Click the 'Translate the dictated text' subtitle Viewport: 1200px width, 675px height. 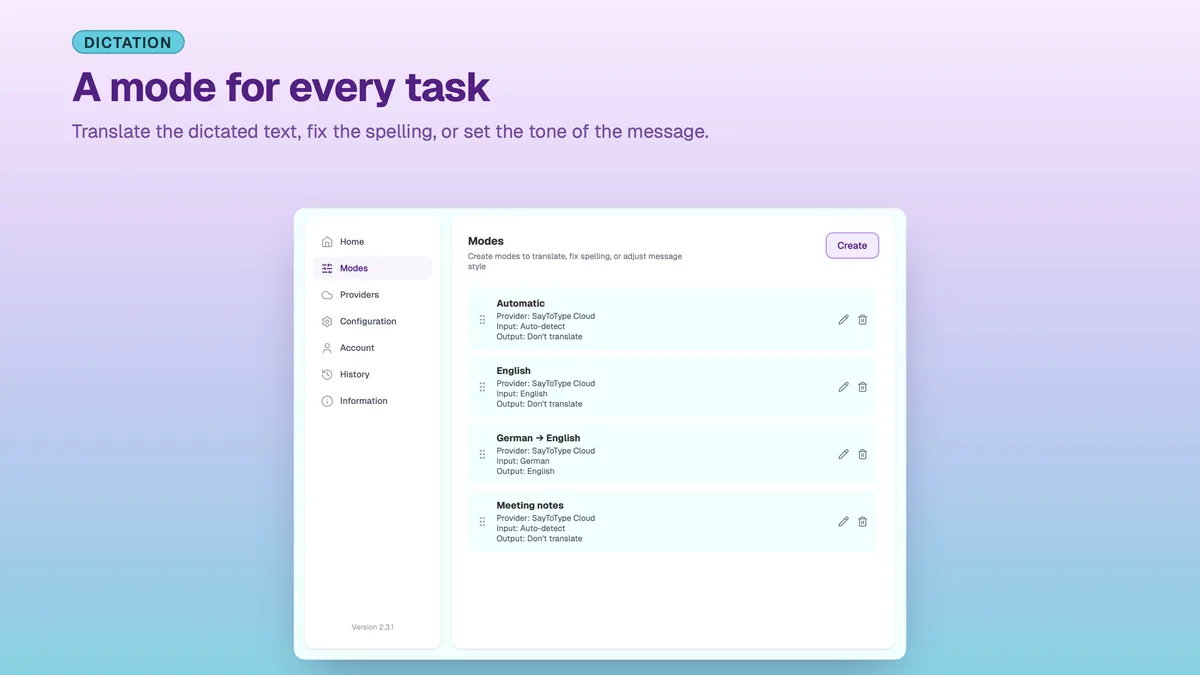(x=390, y=132)
